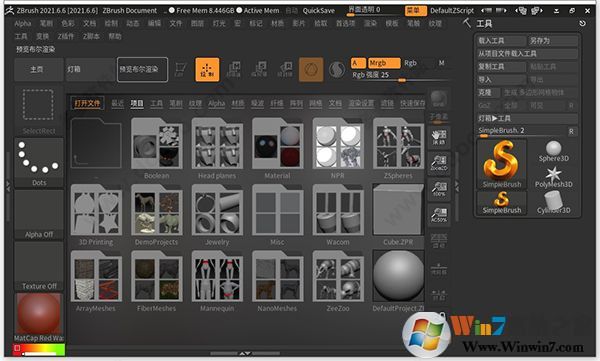Viewport: 600px width, 361px height.
Task: Click the 导入 button
Action: point(501,80)
